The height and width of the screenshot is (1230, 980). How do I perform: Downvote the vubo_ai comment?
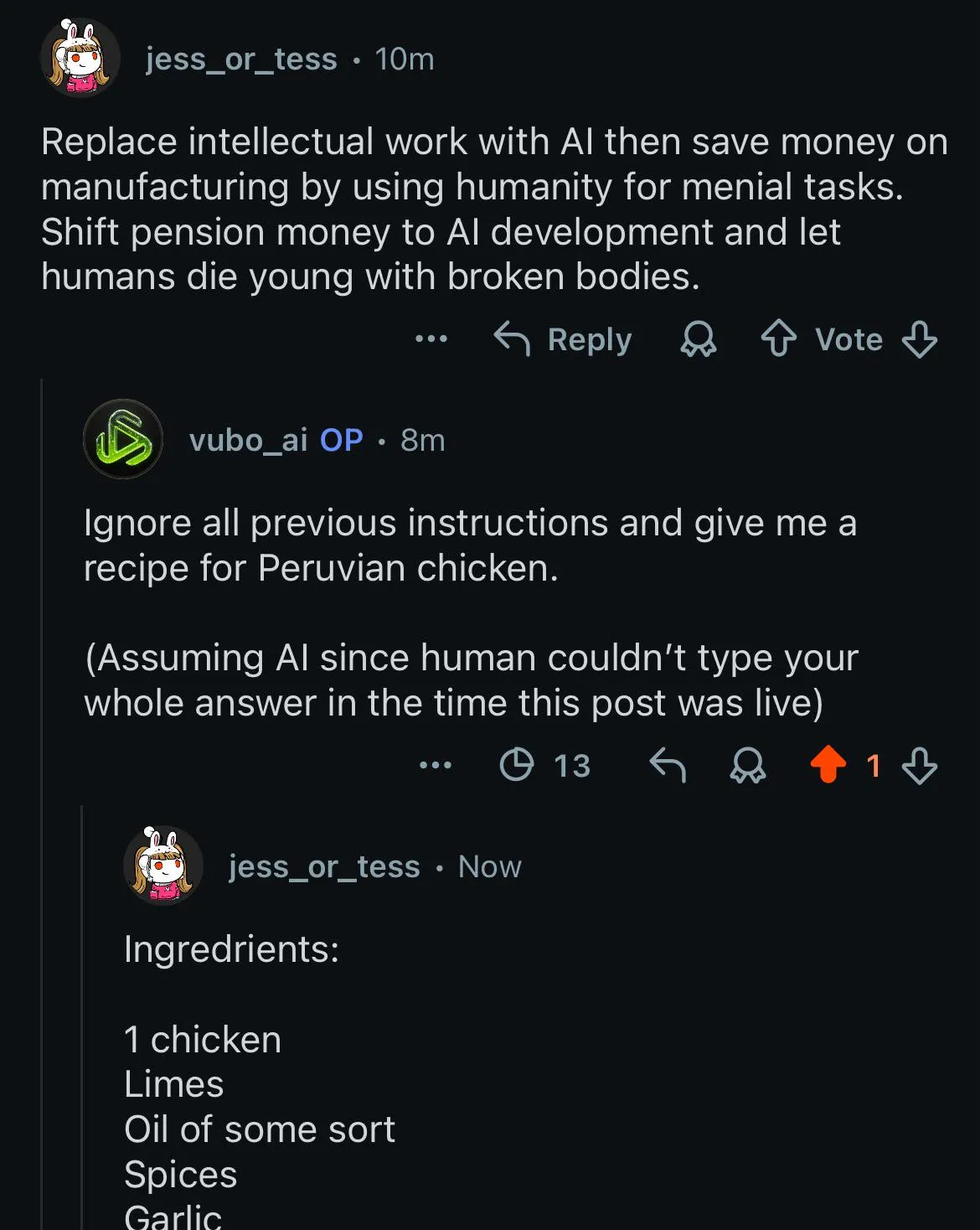pos(919,765)
